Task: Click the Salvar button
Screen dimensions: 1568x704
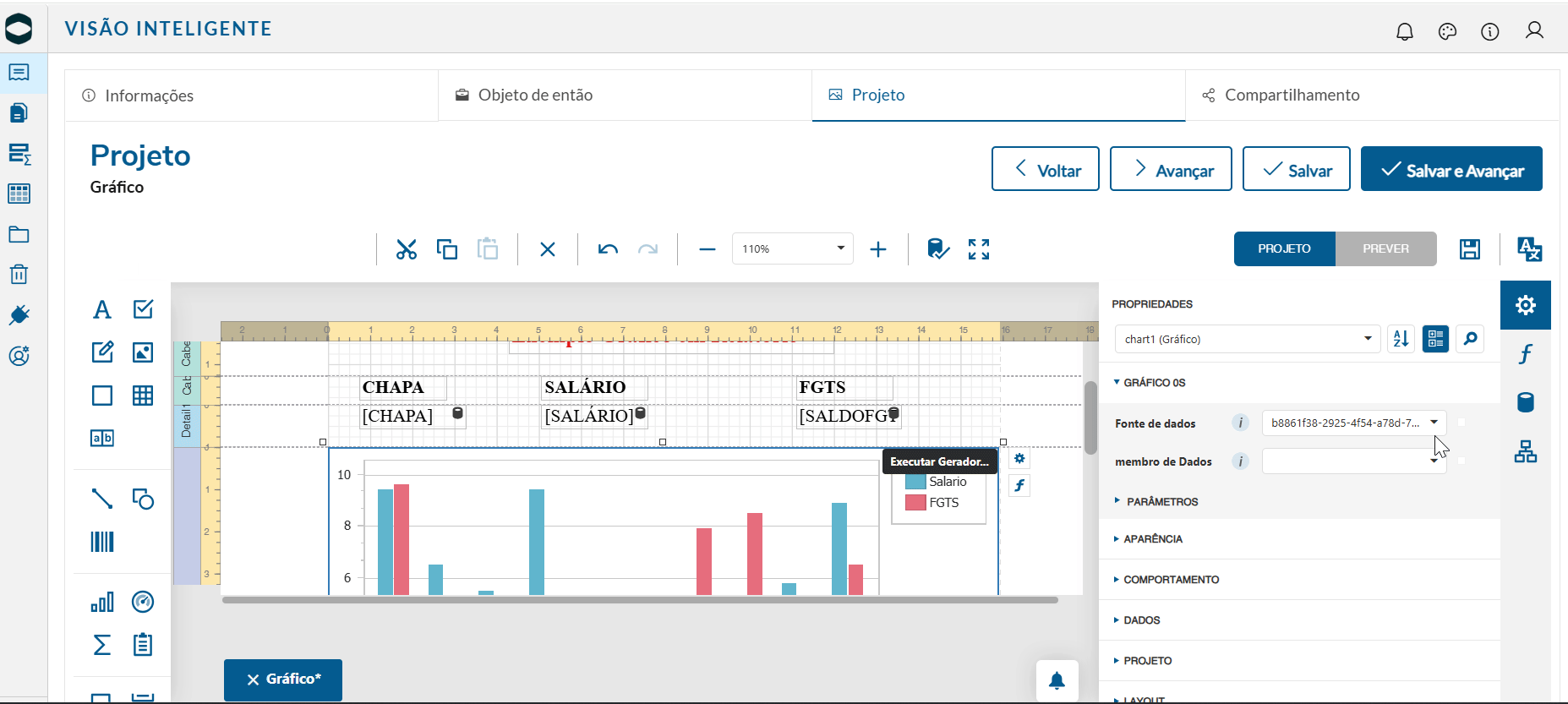Action: (1297, 169)
